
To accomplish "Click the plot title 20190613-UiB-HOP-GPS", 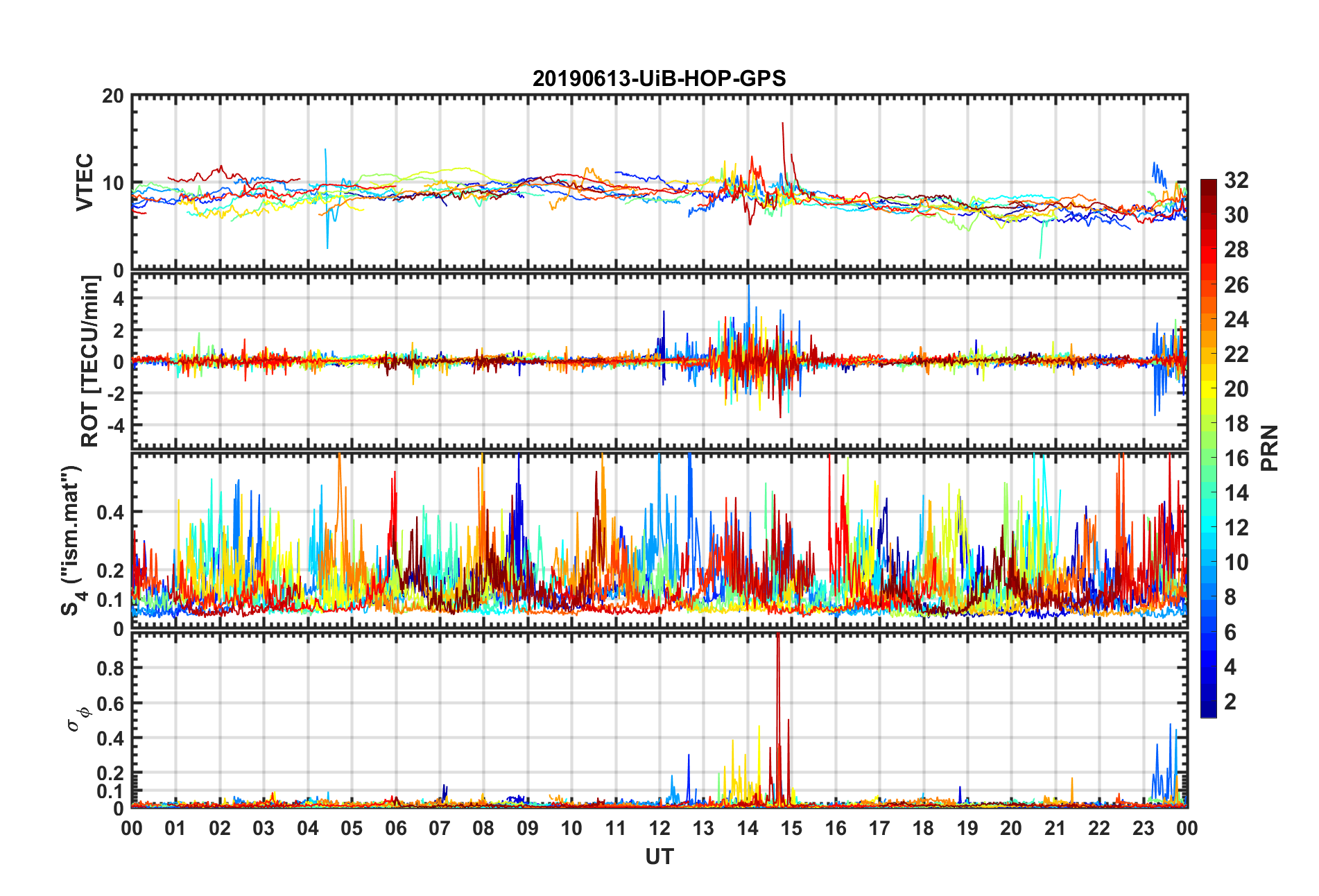I will [x=659, y=78].
